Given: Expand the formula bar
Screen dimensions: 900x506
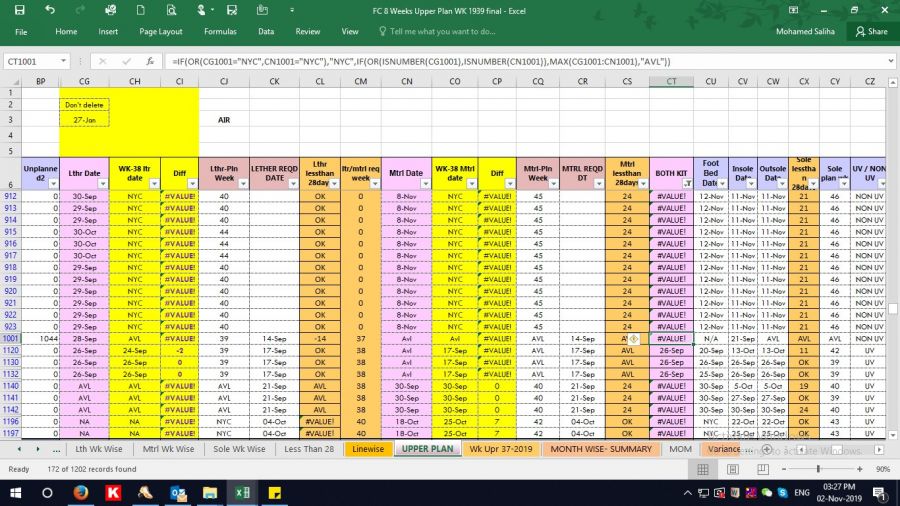Looking at the screenshot, I should tap(890, 61).
